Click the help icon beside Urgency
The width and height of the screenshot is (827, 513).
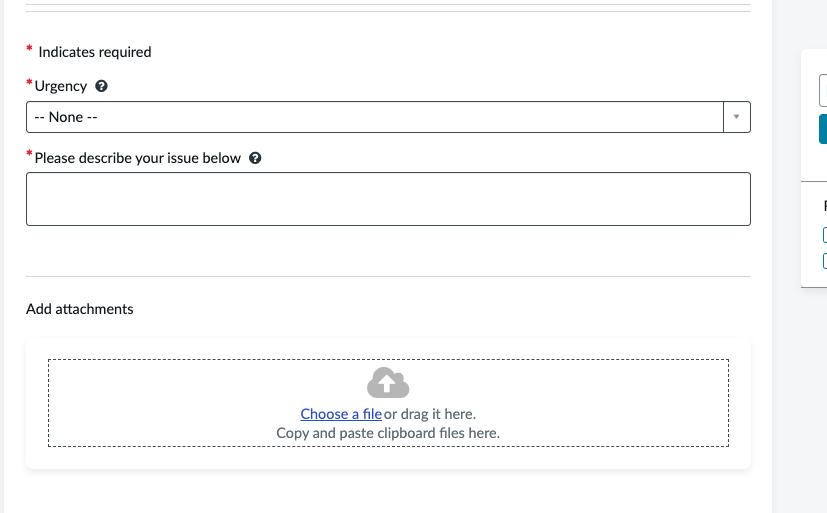tap(100, 87)
